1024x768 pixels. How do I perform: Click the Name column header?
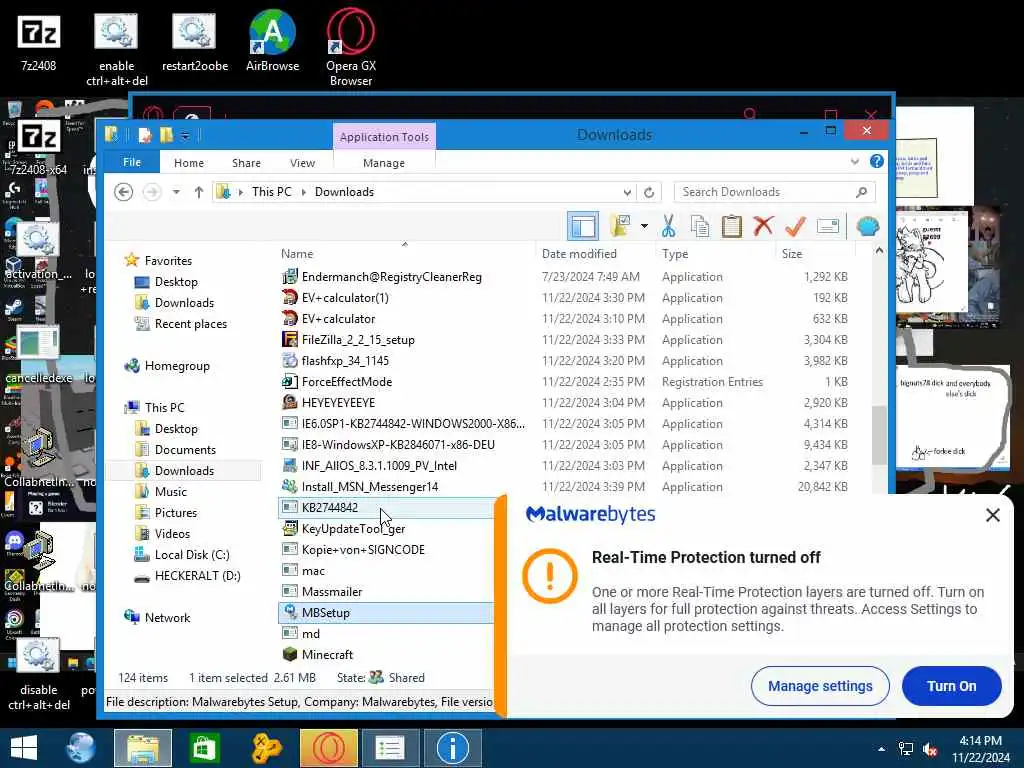pos(297,253)
